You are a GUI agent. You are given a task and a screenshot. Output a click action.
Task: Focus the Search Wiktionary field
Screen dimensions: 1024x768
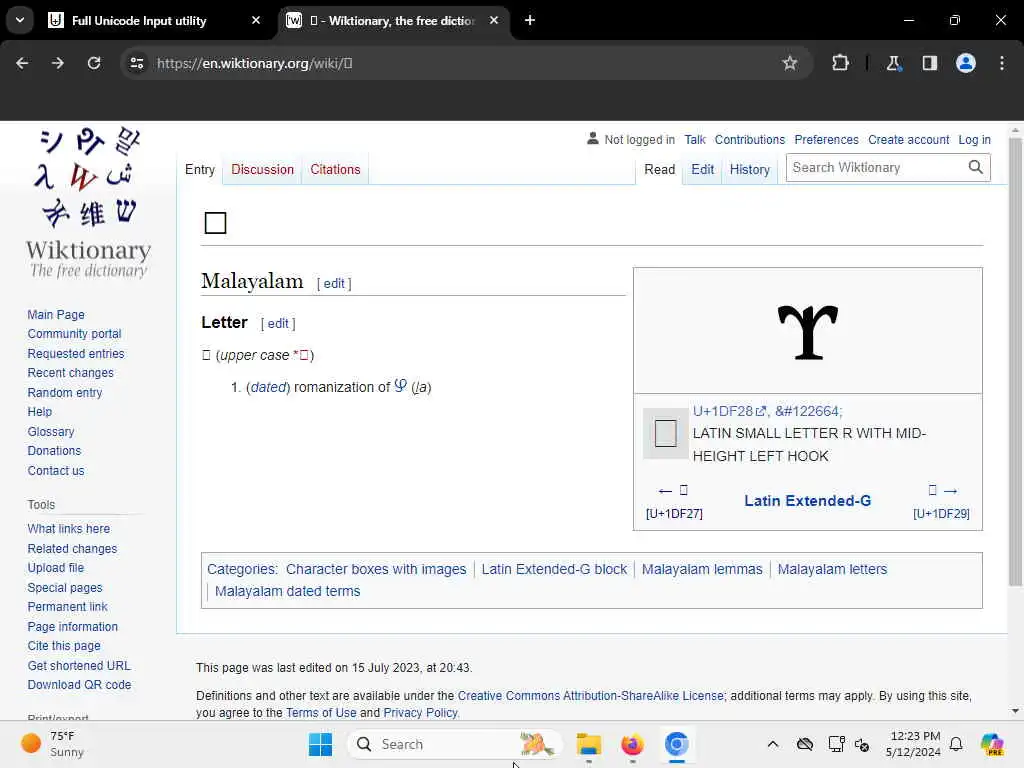pos(876,168)
